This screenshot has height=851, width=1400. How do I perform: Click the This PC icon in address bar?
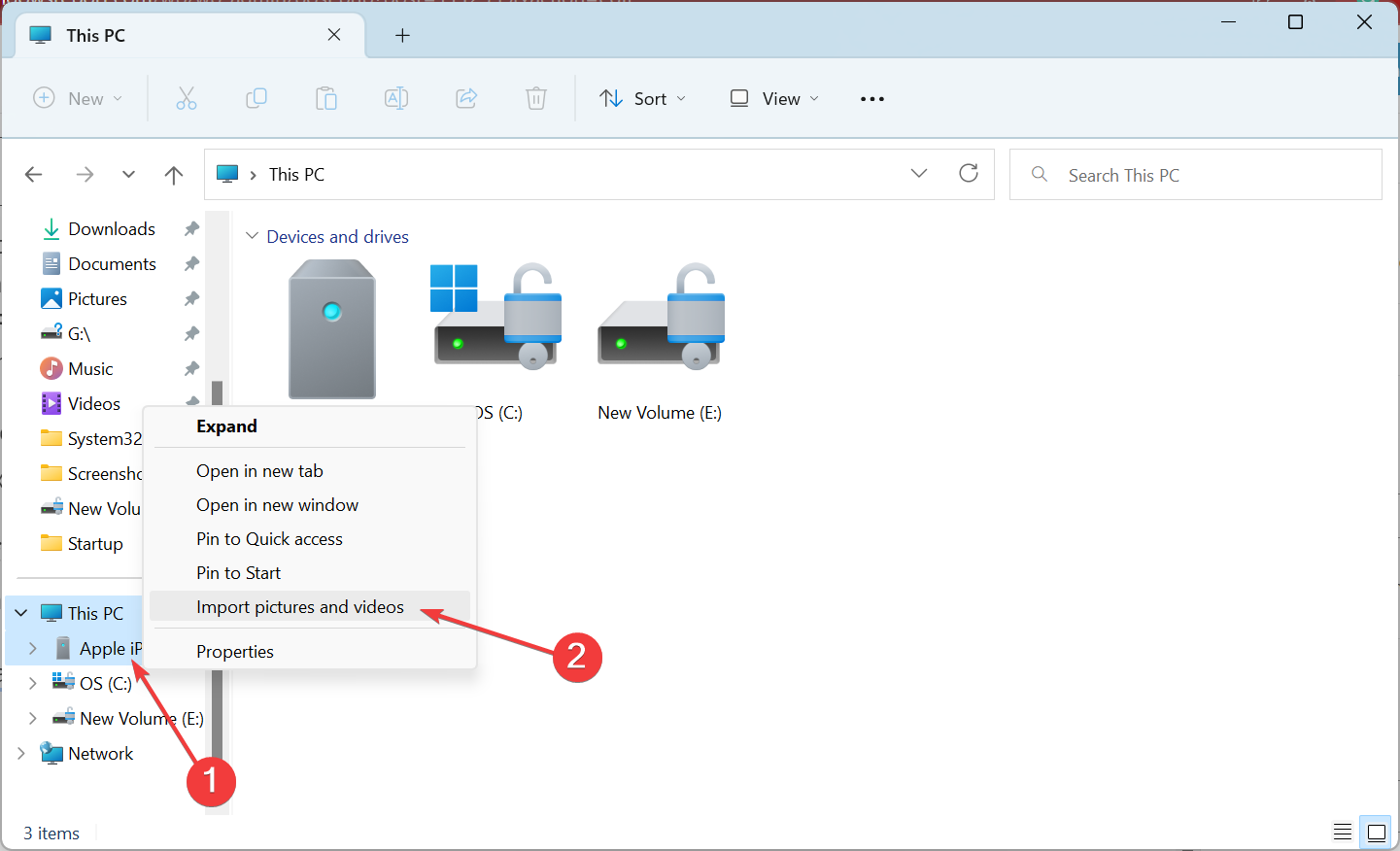click(x=227, y=174)
